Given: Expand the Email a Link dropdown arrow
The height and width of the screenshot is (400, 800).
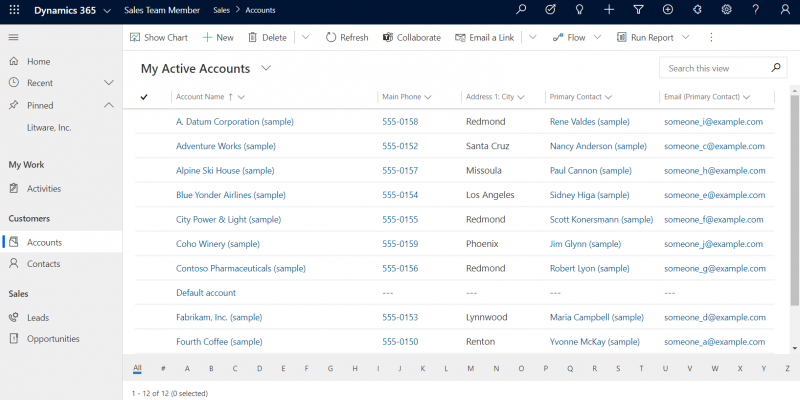Looking at the screenshot, I should [x=533, y=37].
